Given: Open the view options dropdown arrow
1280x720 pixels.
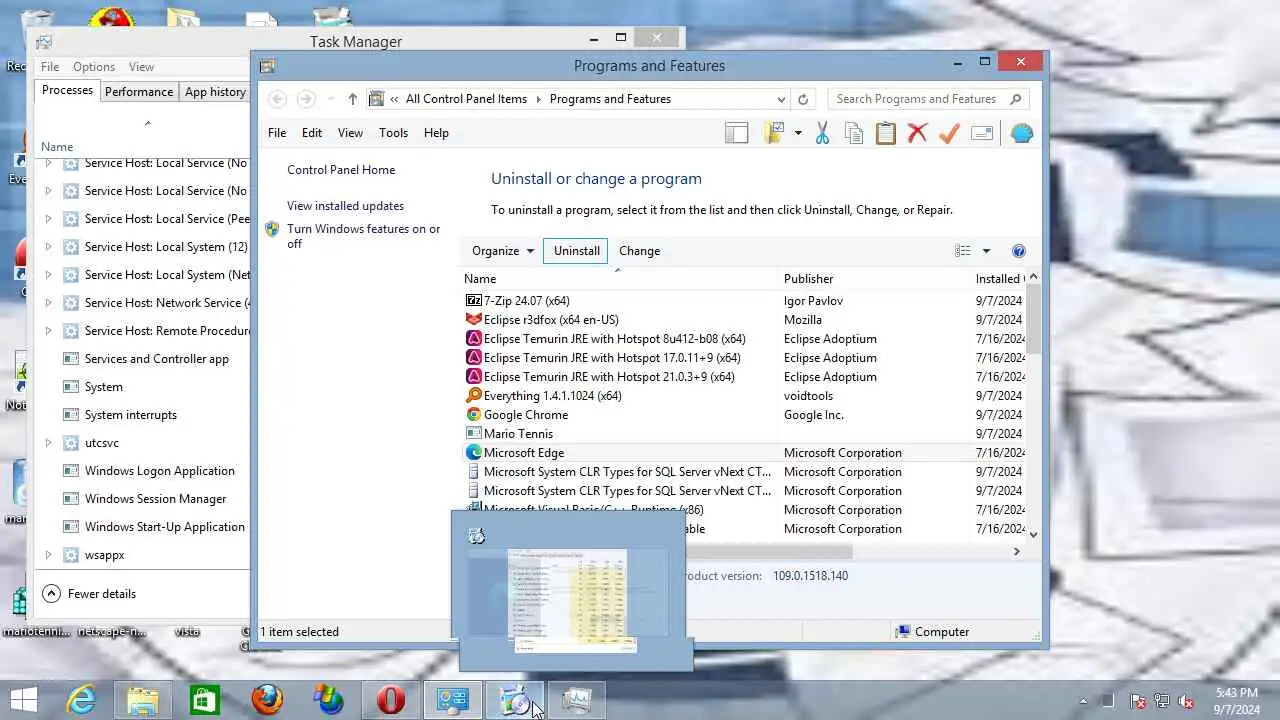Looking at the screenshot, I should click(x=986, y=251).
